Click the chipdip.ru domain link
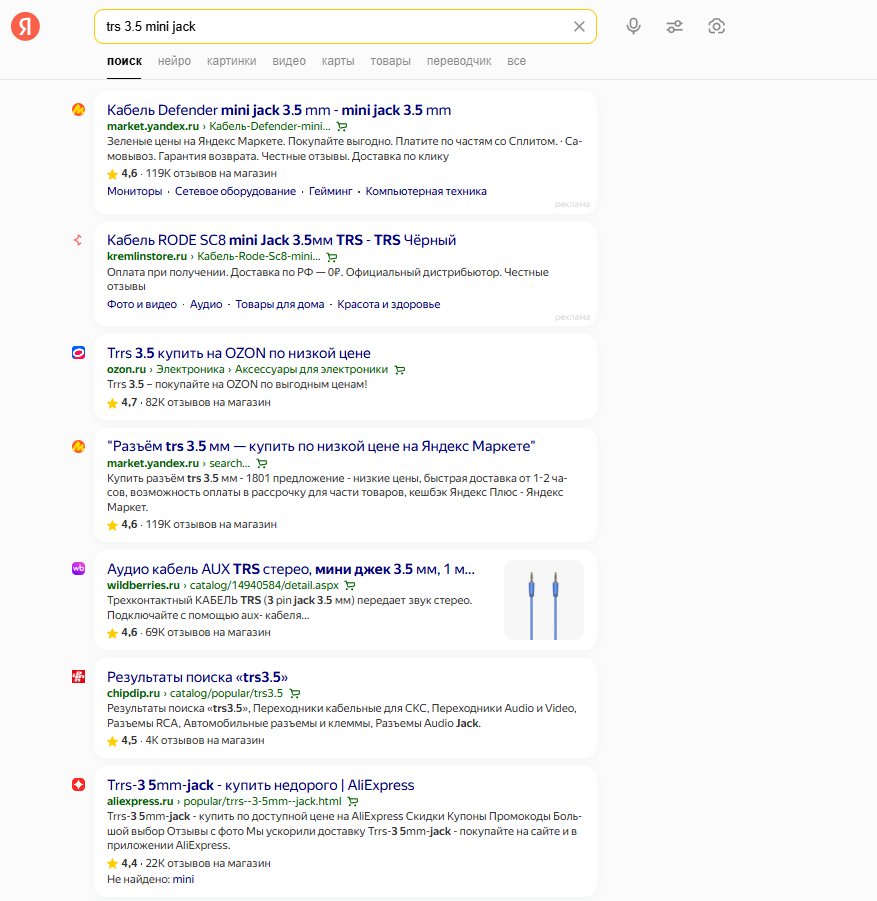Screen dimensions: 877x901 [x=133, y=693]
